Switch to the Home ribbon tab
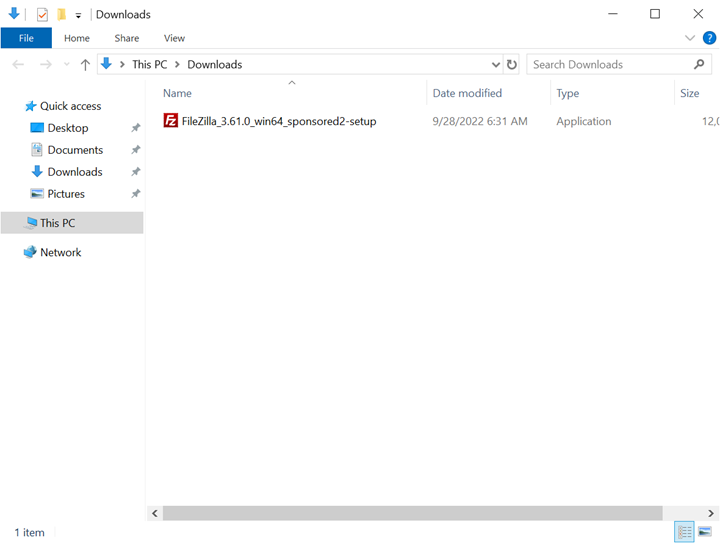720x543 pixels. (x=77, y=38)
